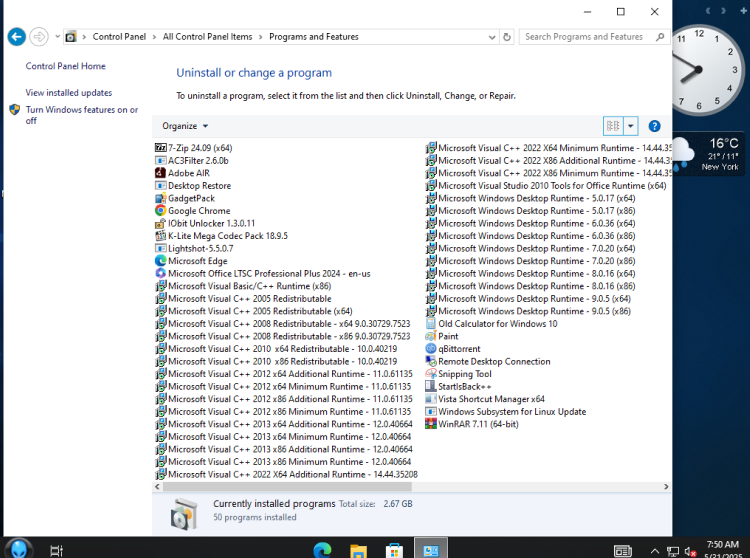Open Turn Windows features on or off
This screenshot has width=750, height=558.
[x=82, y=115]
